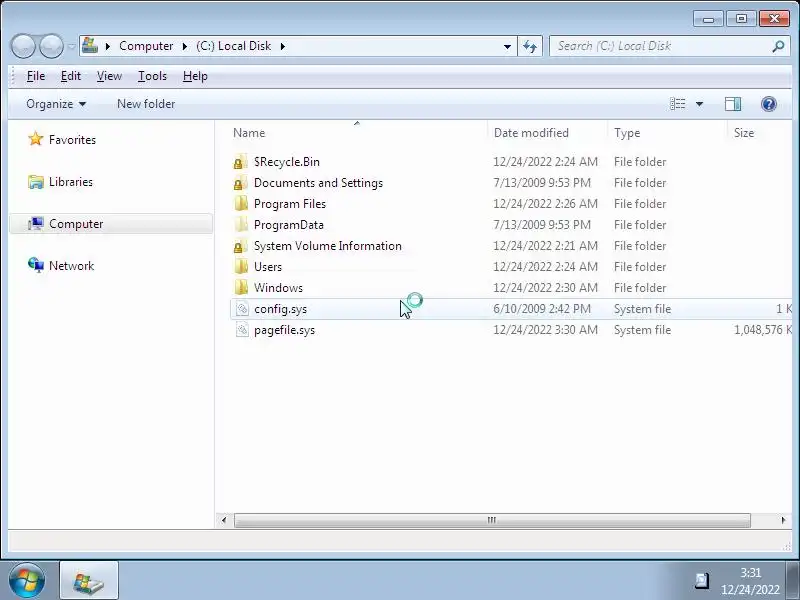Select Libraries in the navigation pane

tap(71, 182)
